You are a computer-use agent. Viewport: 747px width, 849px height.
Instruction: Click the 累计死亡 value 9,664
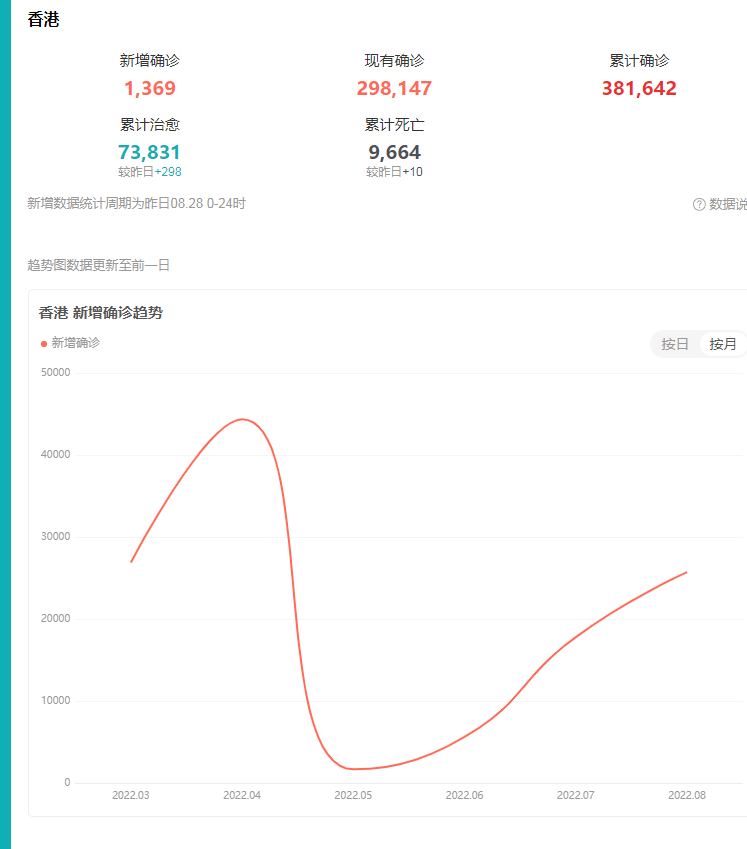click(394, 152)
